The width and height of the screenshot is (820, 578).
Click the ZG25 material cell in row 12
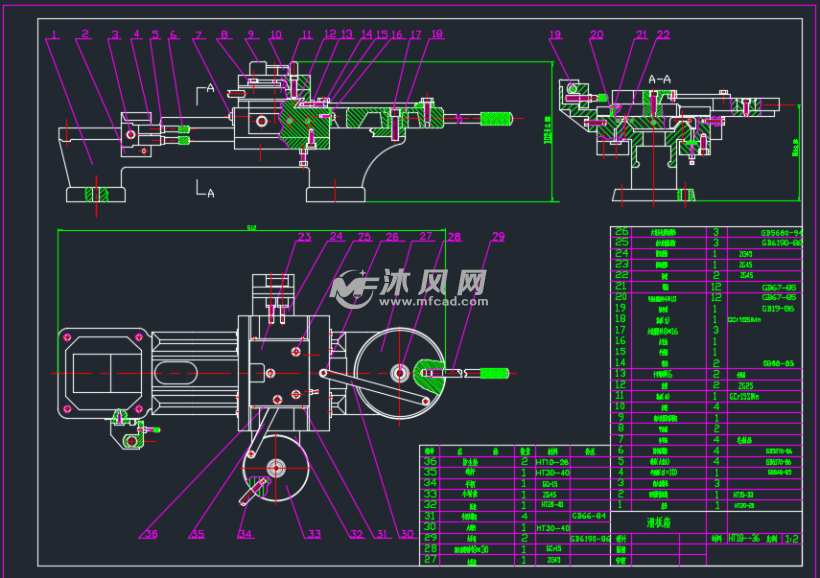tap(746, 386)
